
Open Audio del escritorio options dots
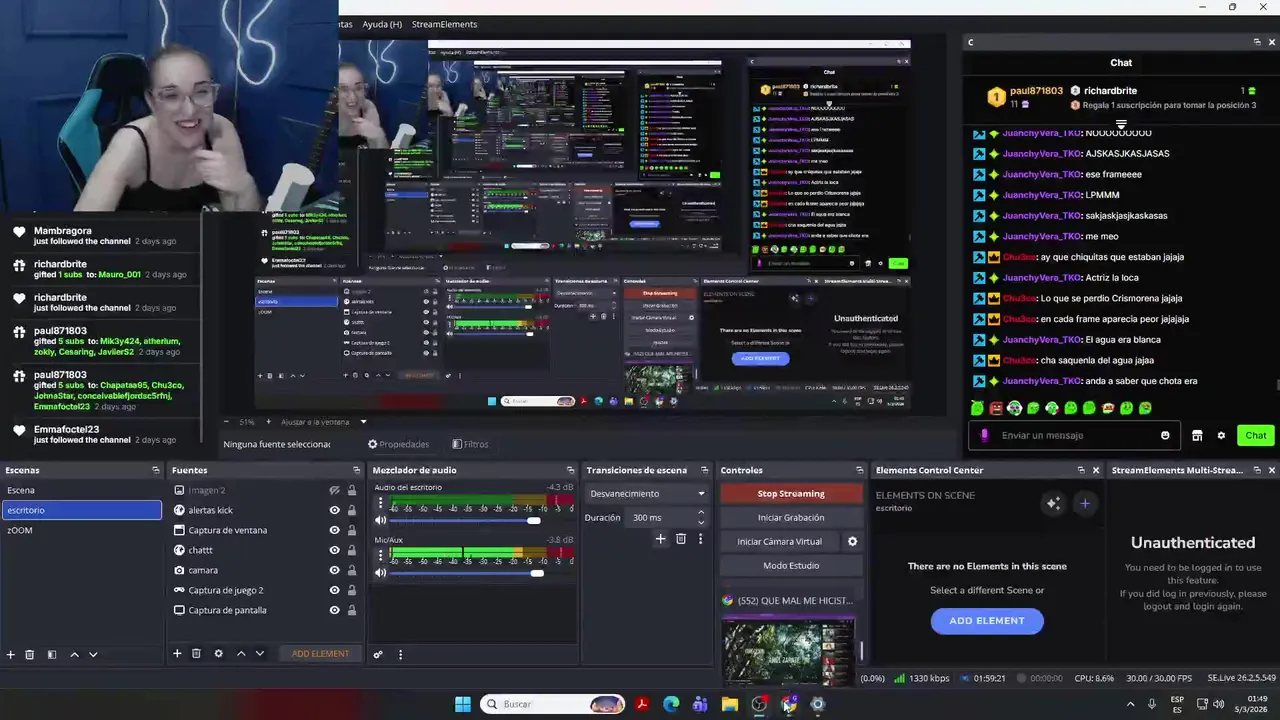point(380,504)
